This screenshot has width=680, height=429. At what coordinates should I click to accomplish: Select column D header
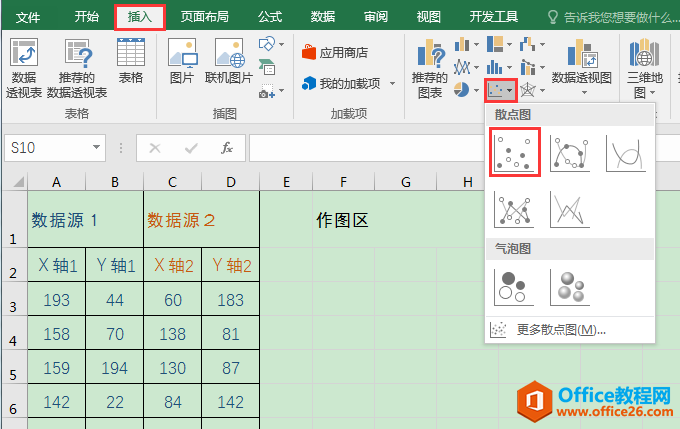click(231, 182)
